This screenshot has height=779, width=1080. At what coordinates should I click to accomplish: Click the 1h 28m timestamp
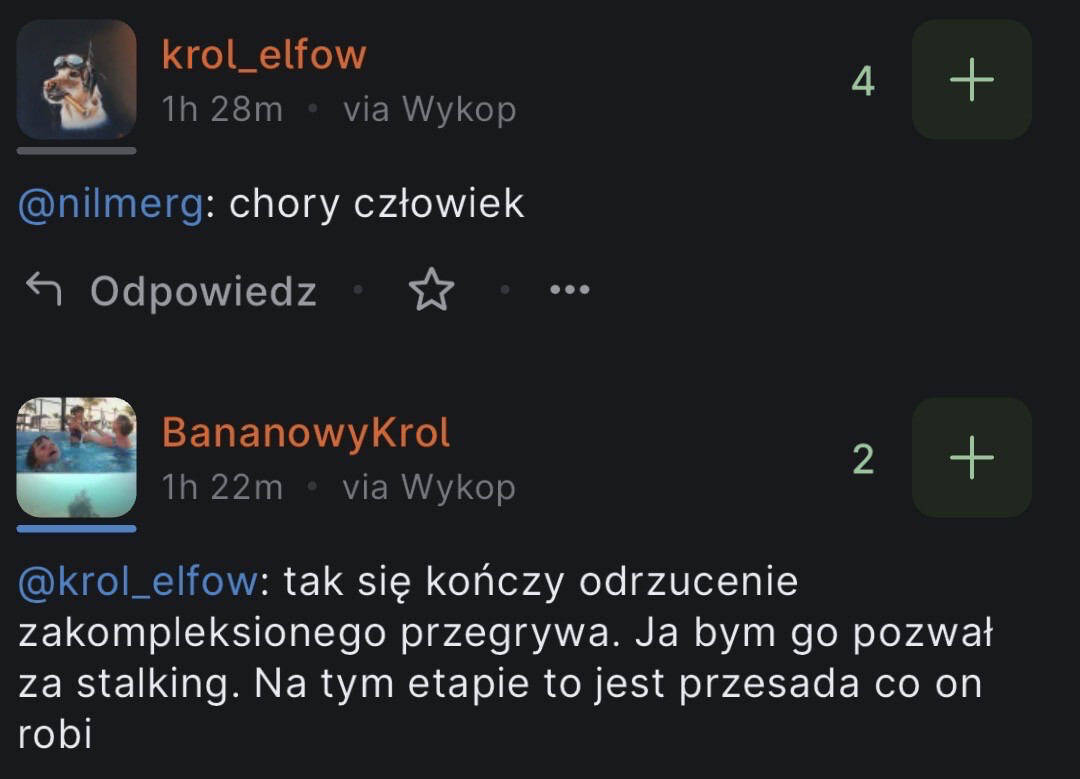click(222, 109)
